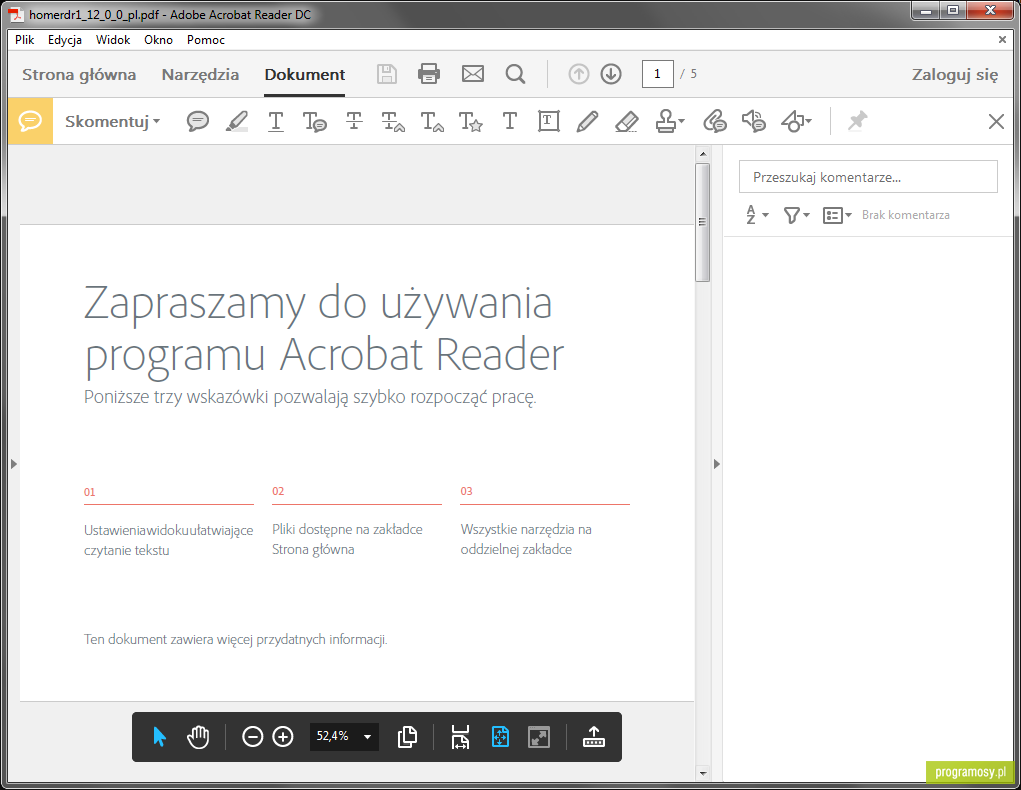Image resolution: width=1021 pixels, height=790 pixels.
Task: Toggle fit width scrolling mode
Action: pos(460,737)
